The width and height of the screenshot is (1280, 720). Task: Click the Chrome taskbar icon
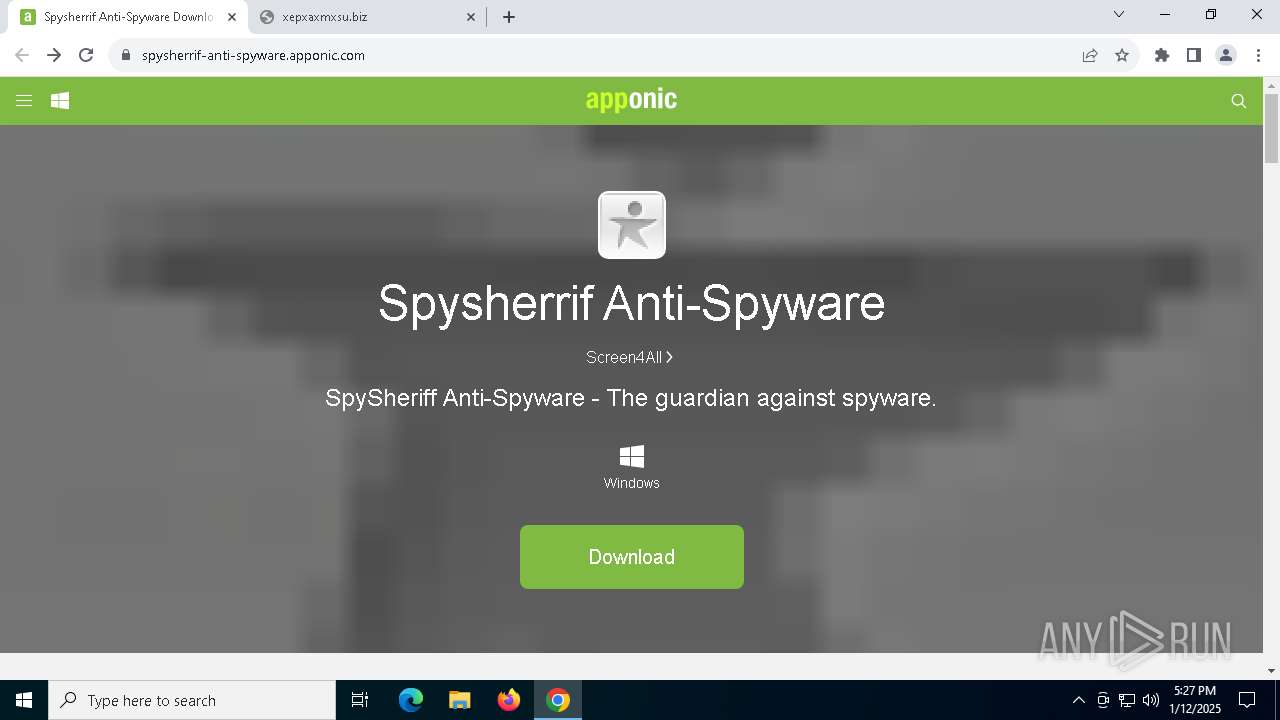click(558, 700)
